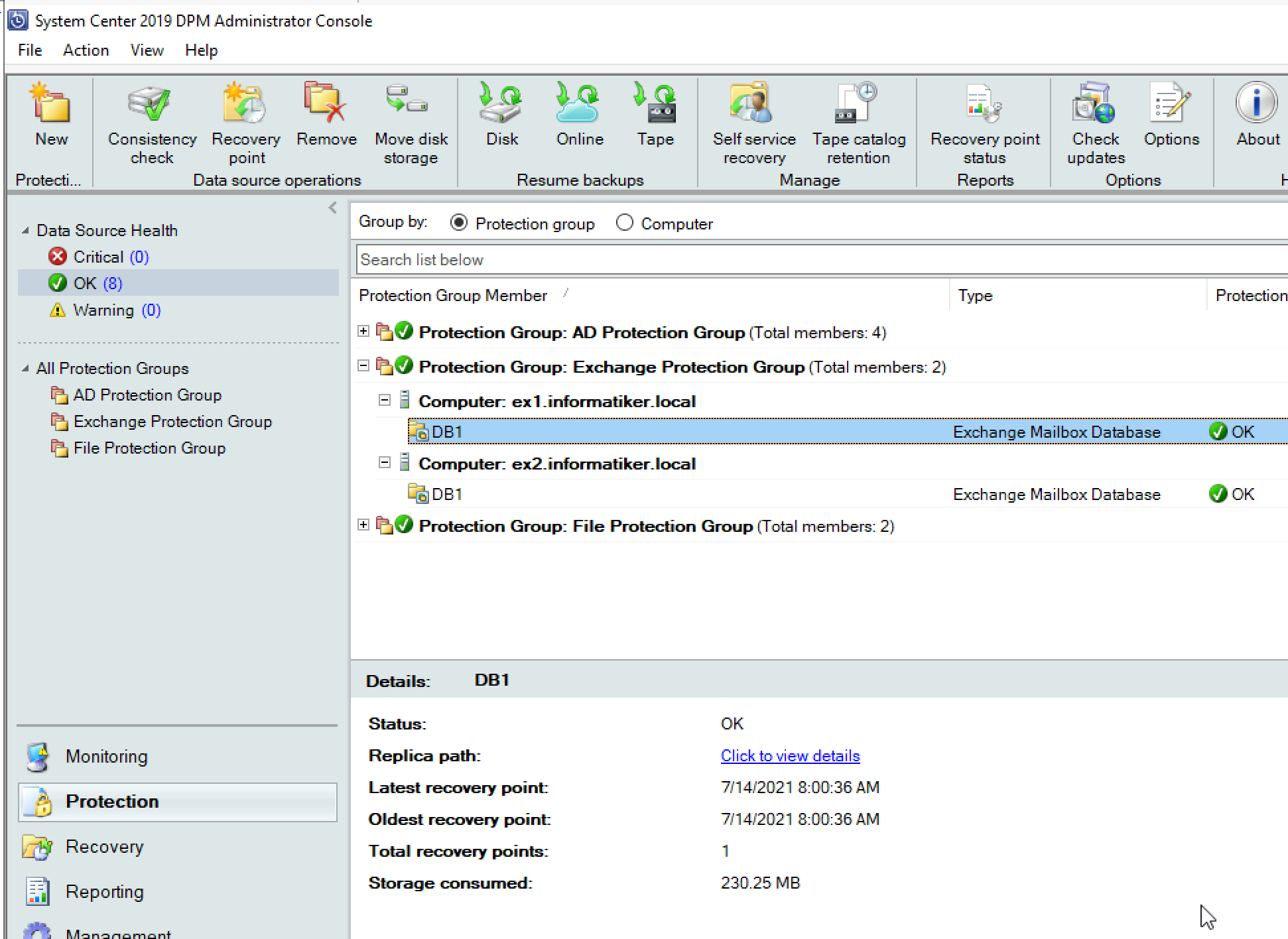This screenshot has width=1288, height=939.
Task: Click the Reporting workspace icon
Action: click(38, 892)
